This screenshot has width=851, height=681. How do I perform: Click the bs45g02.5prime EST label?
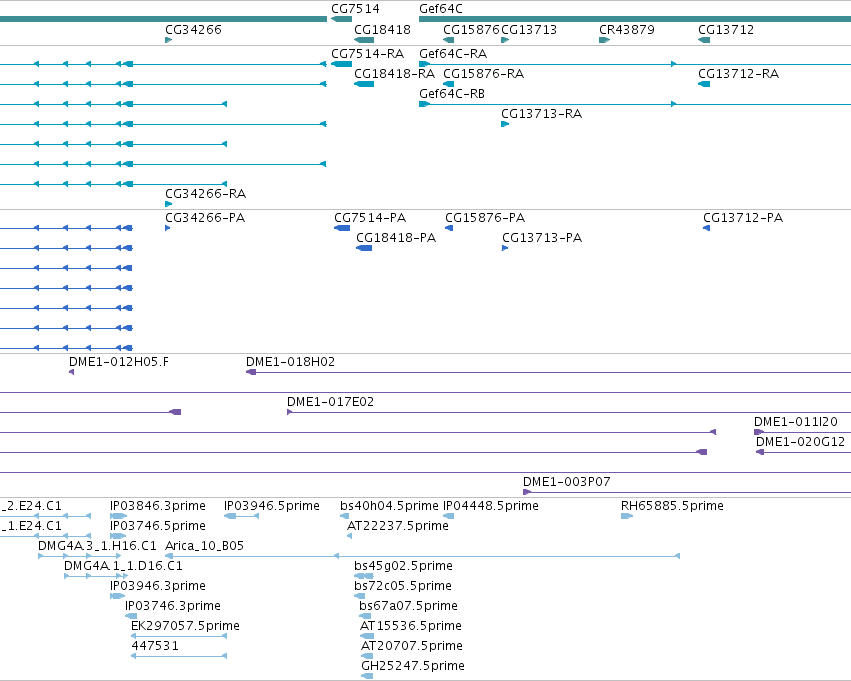(x=403, y=567)
